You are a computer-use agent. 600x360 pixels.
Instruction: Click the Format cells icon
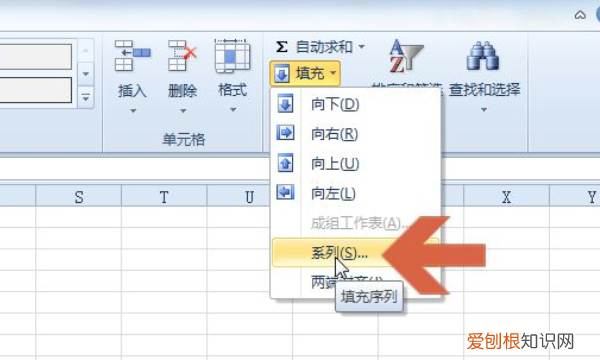(232, 56)
